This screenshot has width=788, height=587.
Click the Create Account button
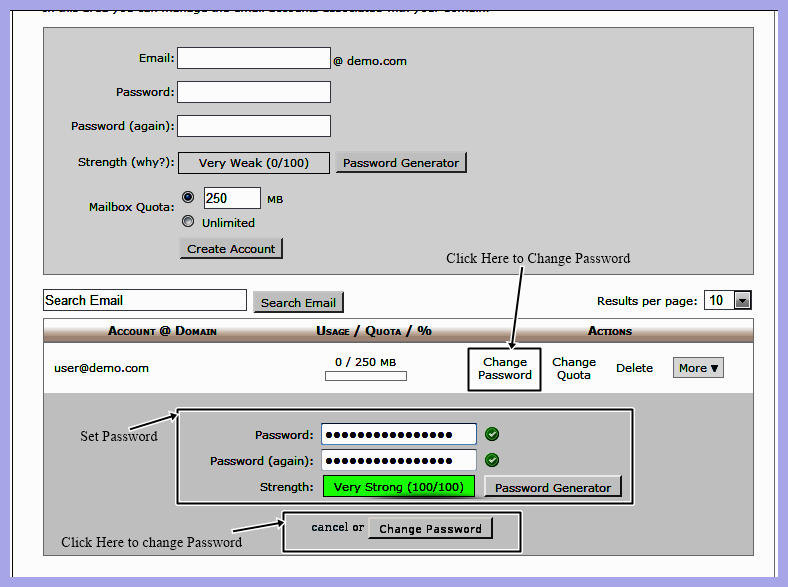click(x=231, y=248)
